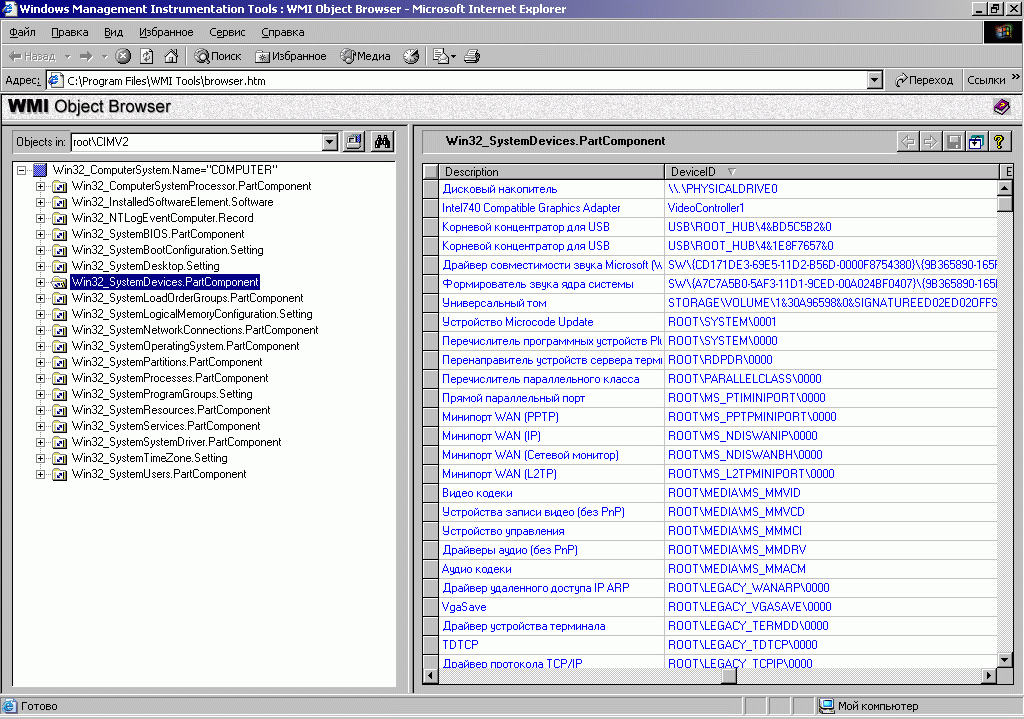Viewport: 1024px width, 719px height.
Task: Expand Win32_SystemTimeZone.Setting node
Action: [x=40, y=458]
